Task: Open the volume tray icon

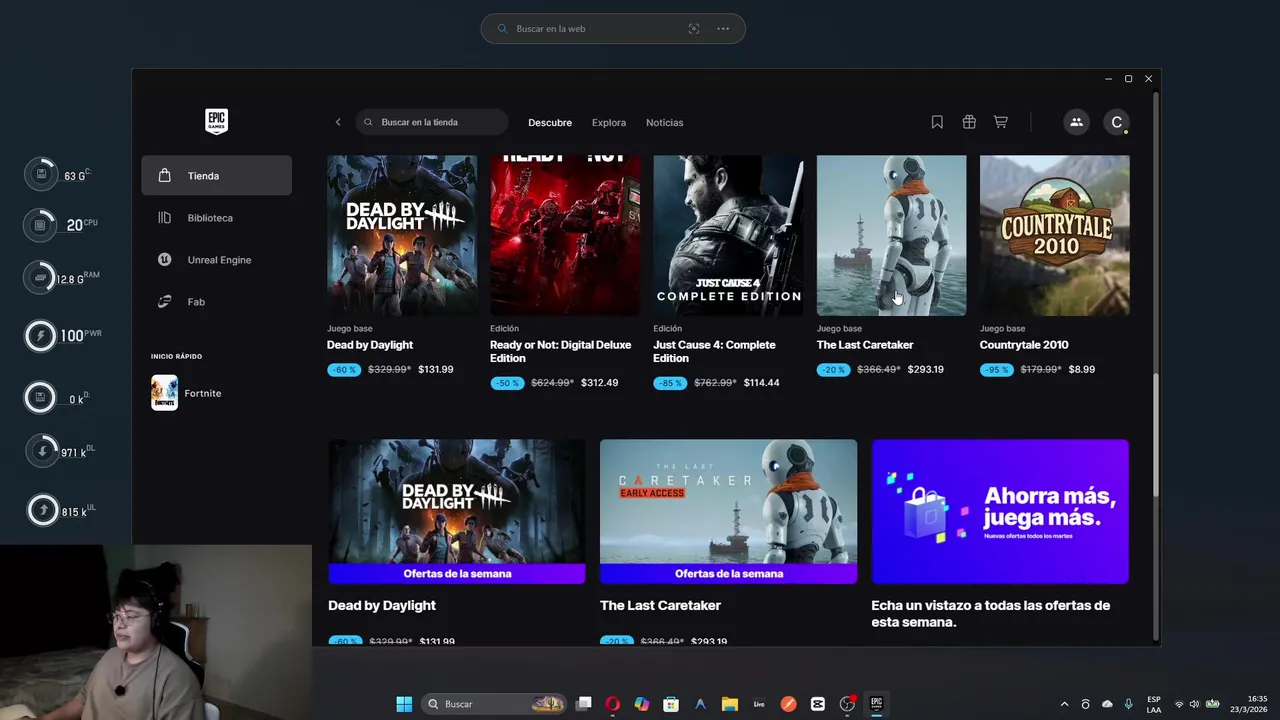Action: point(1194,704)
